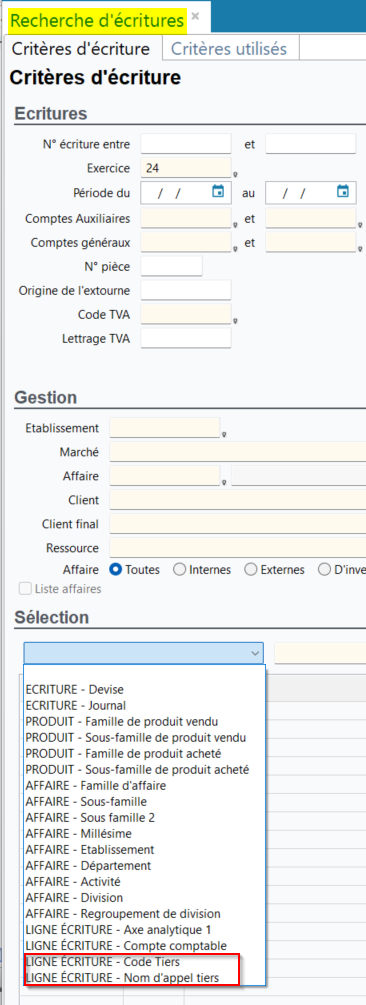Click the Affaire code field
This screenshot has height=1005, width=366.
165,476
